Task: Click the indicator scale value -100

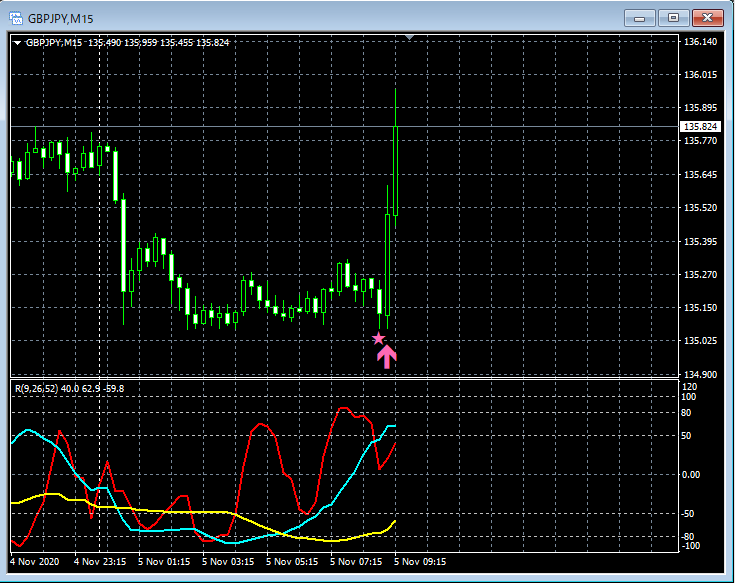Action: 690,545
